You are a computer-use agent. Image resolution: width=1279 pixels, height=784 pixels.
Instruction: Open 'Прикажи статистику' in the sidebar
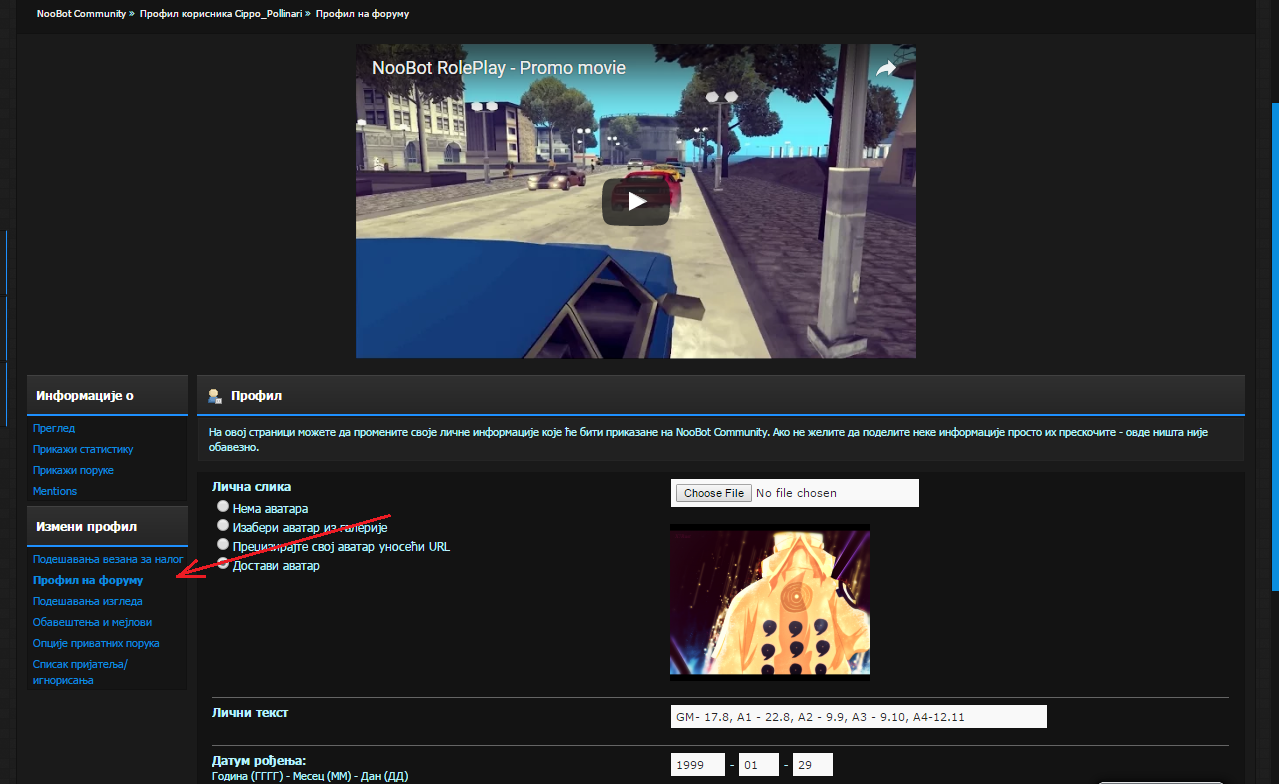[x=83, y=449]
